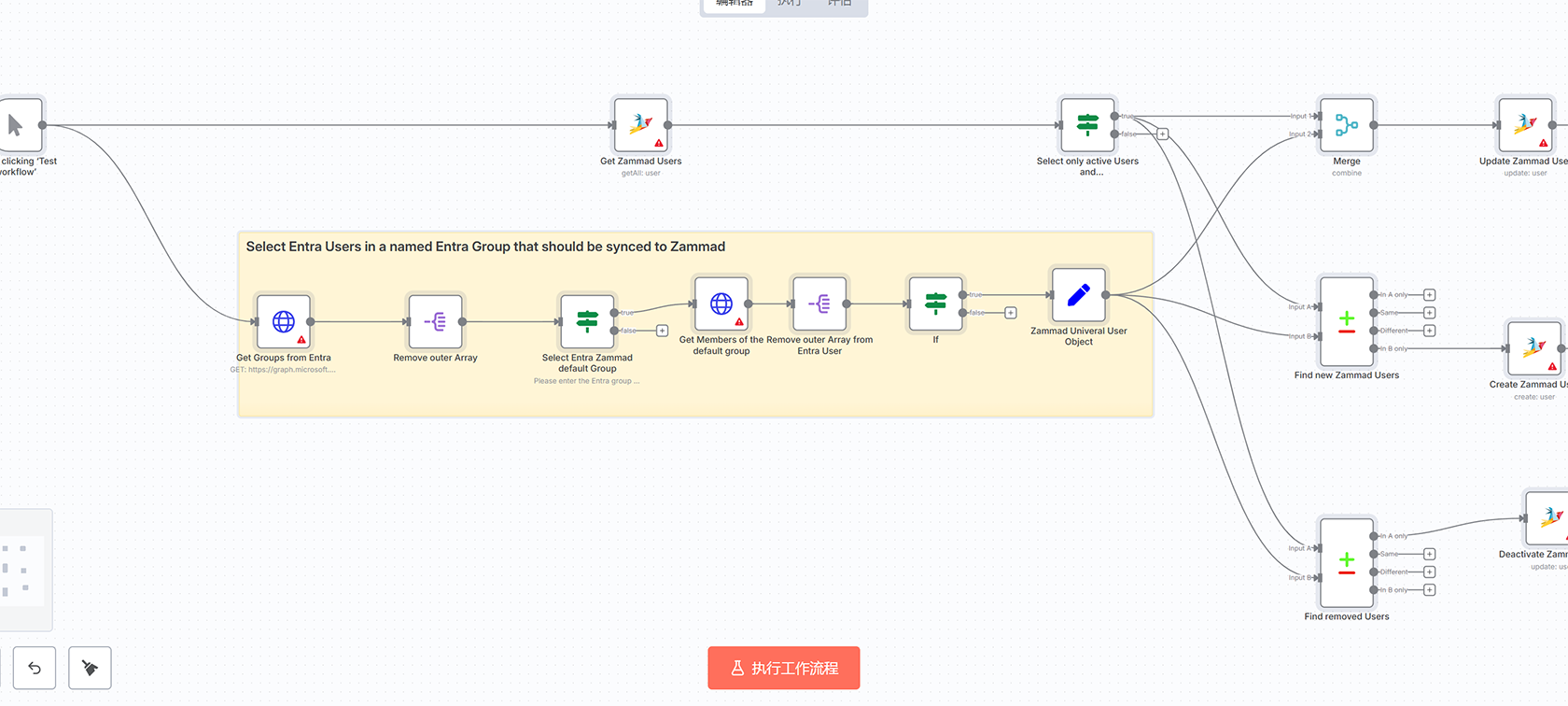The width and height of the screenshot is (1568, 706).
Task: Click the undo arrow button
Action: (x=35, y=668)
